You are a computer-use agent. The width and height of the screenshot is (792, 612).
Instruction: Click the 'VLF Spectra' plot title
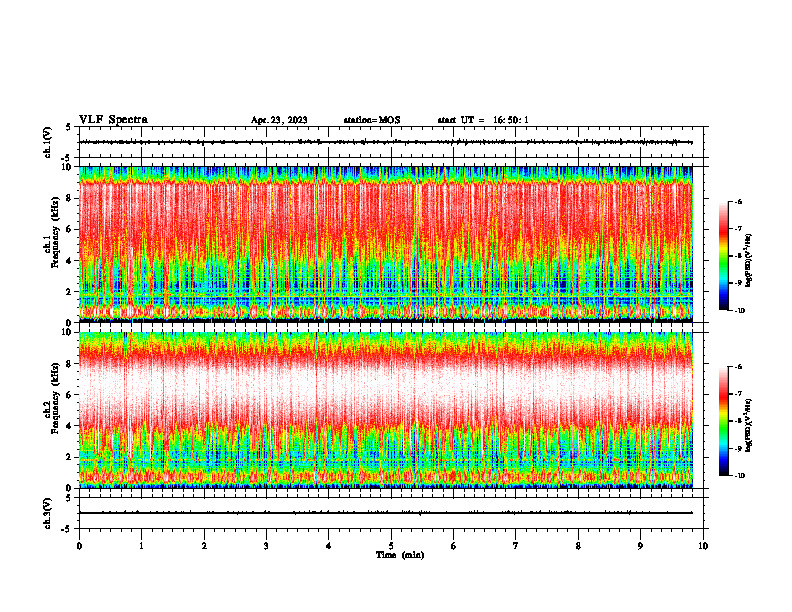[x=113, y=120]
